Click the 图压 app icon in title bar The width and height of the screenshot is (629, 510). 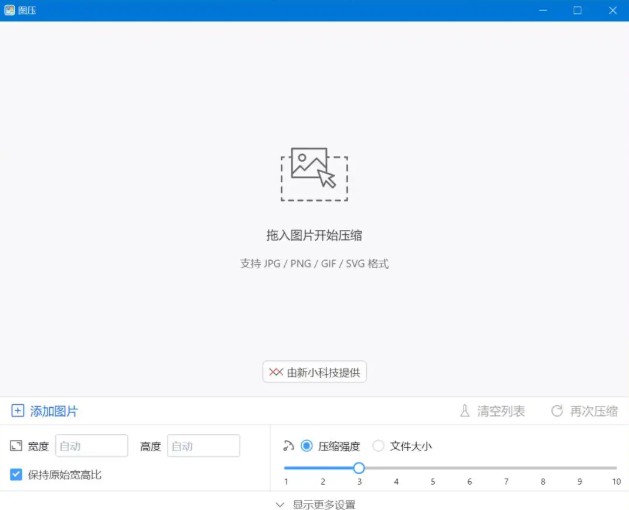point(9,10)
